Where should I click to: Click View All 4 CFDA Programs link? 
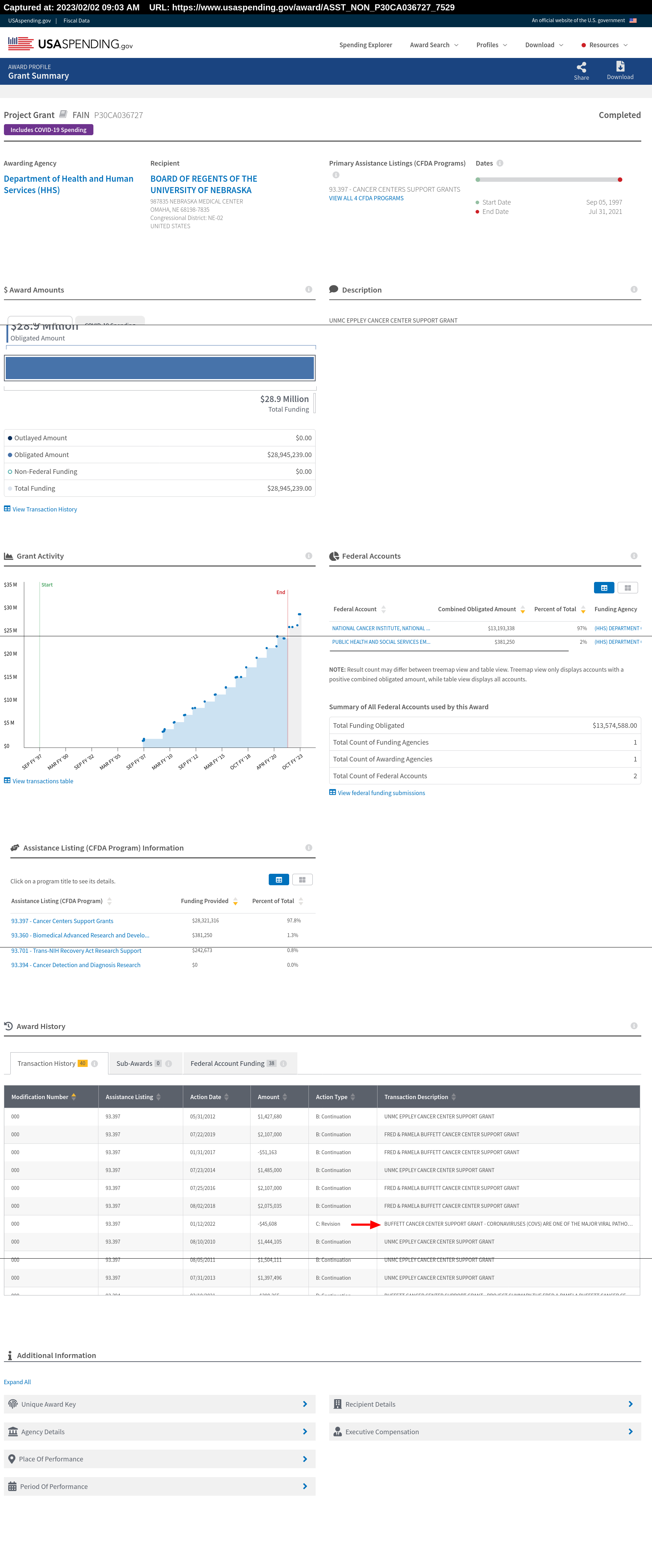click(366, 199)
